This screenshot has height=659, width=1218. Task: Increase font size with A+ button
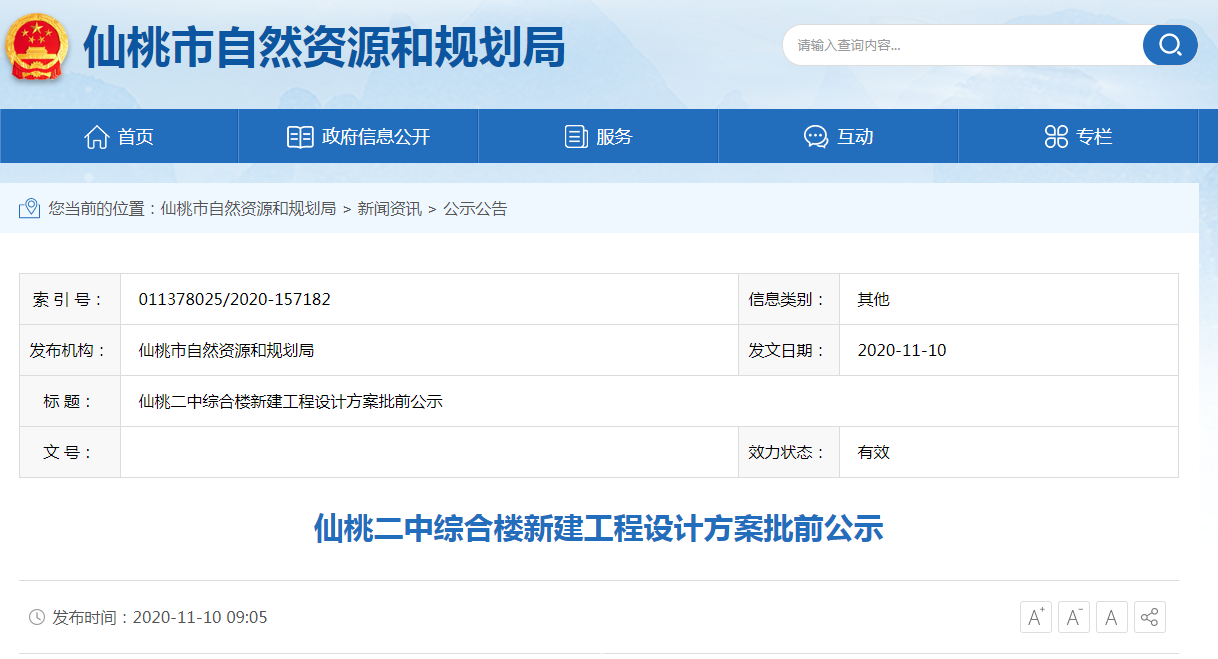point(1036,617)
